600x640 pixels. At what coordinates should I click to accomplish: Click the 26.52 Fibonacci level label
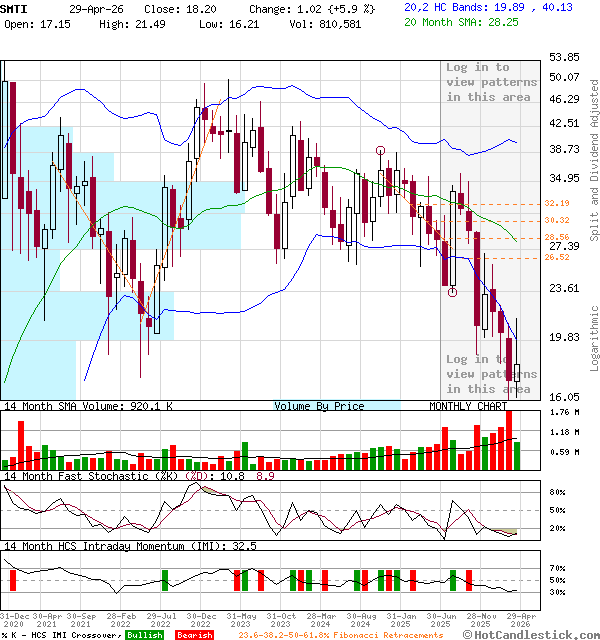pyautogui.click(x=557, y=257)
